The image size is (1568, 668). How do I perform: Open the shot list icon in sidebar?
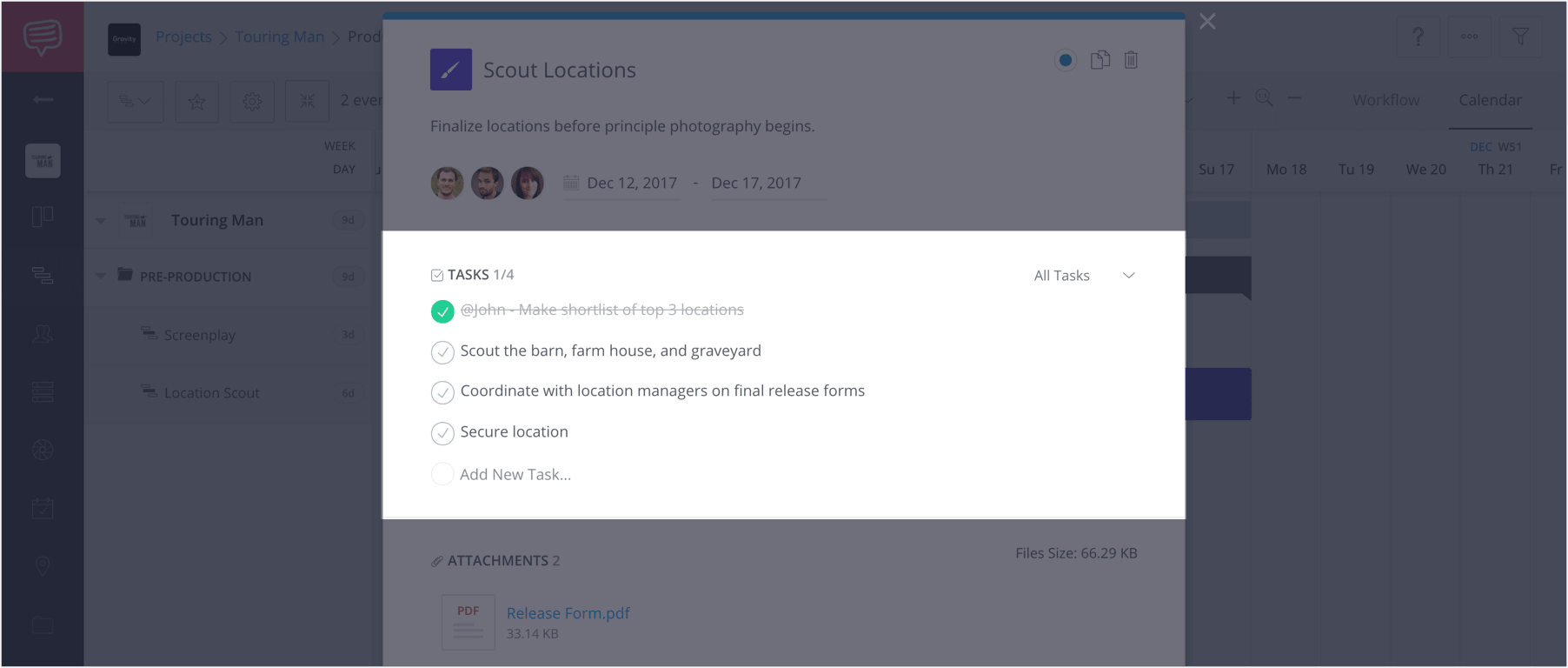click(x=43, y=392)
